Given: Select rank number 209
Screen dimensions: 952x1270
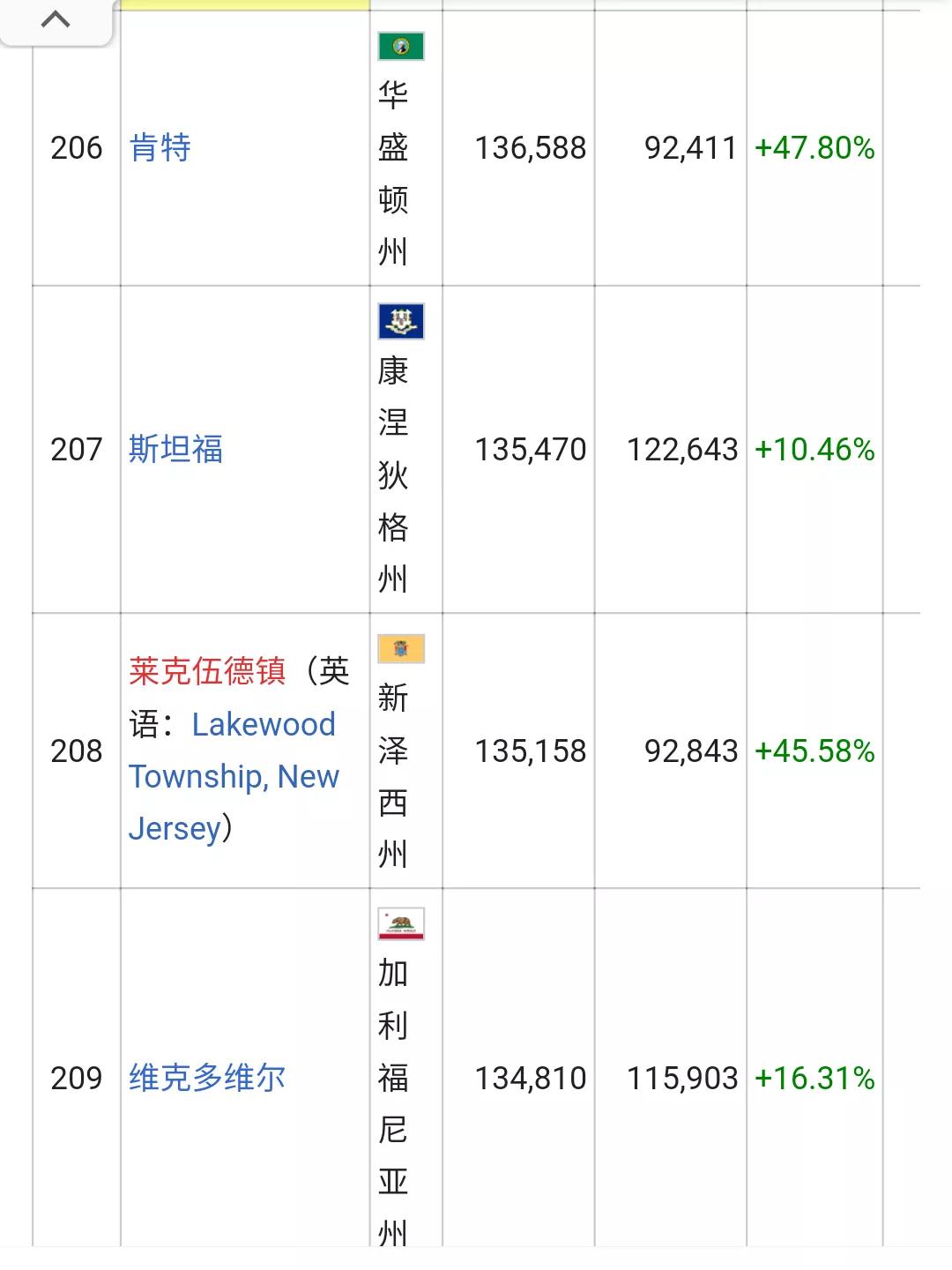Looking at the screenshot, I should tap(77, 1078).
